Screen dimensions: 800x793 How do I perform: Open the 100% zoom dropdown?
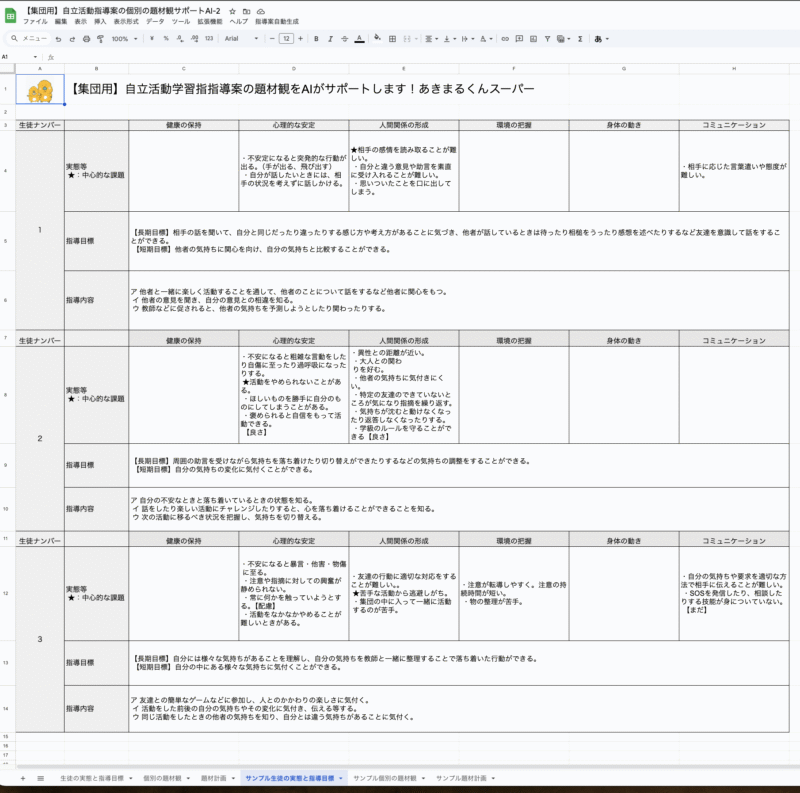[125, 39]
